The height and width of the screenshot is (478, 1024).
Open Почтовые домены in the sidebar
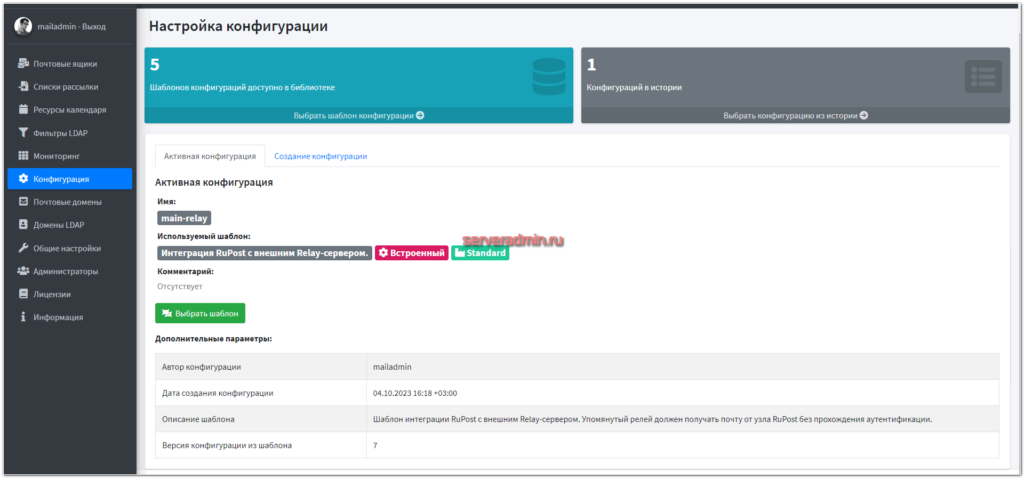point(67,202)
